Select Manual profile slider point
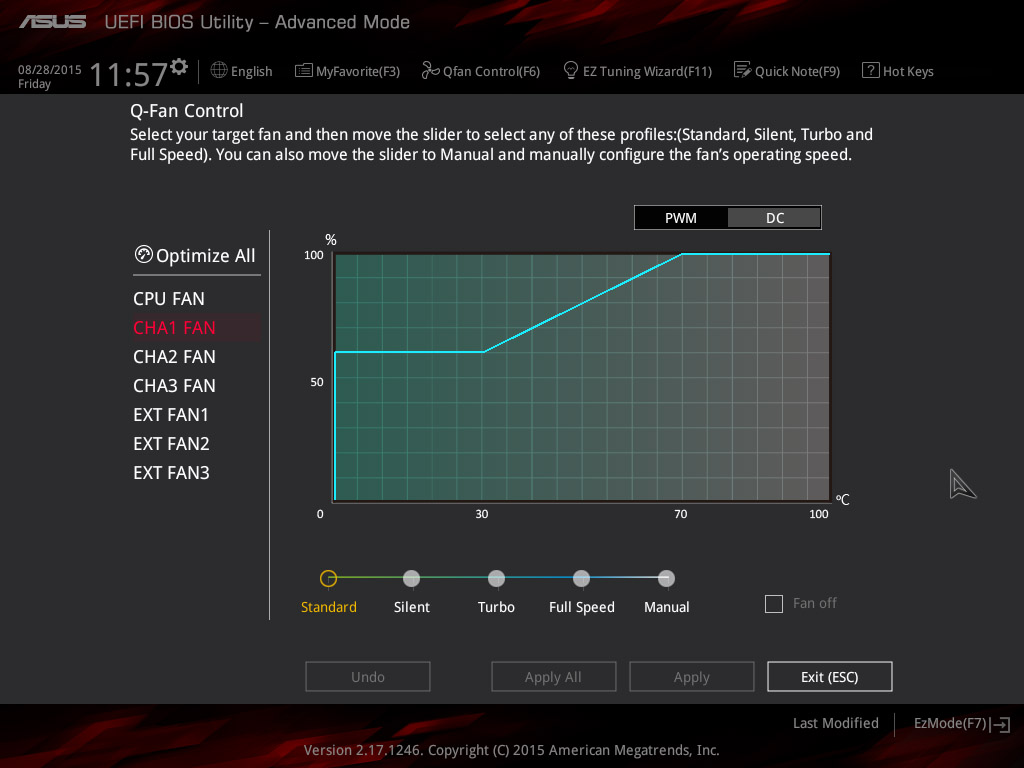 (x=666, y=578)
